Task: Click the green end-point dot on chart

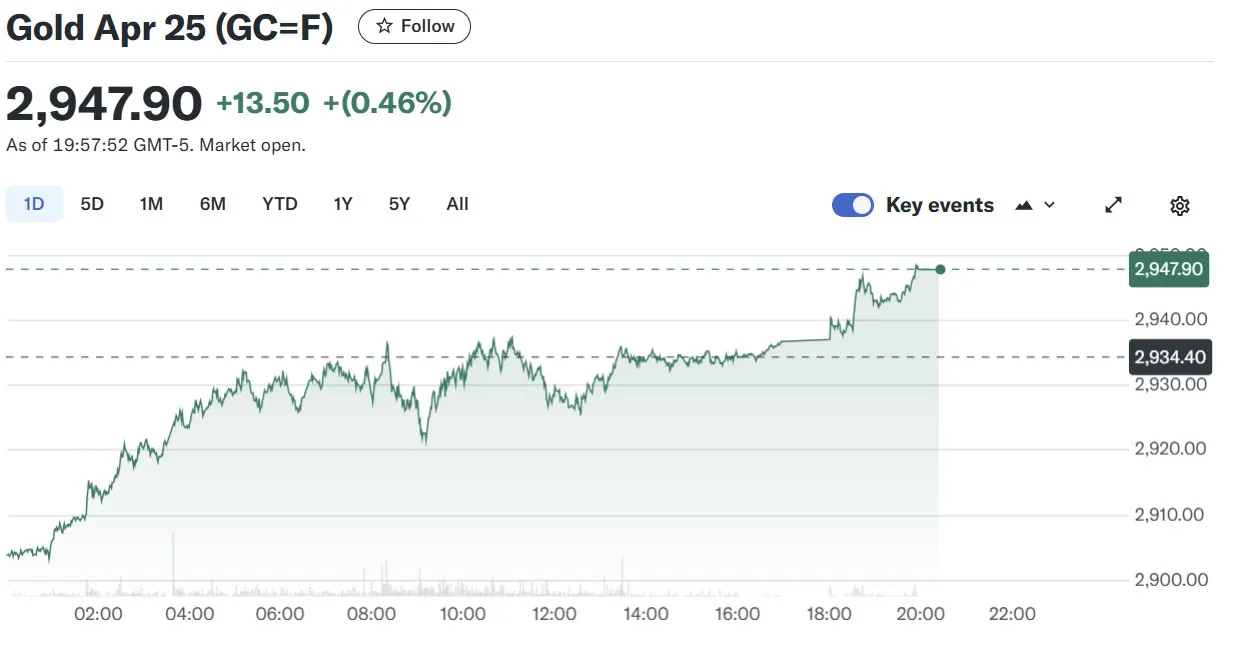Action: [x=939, y=269]
